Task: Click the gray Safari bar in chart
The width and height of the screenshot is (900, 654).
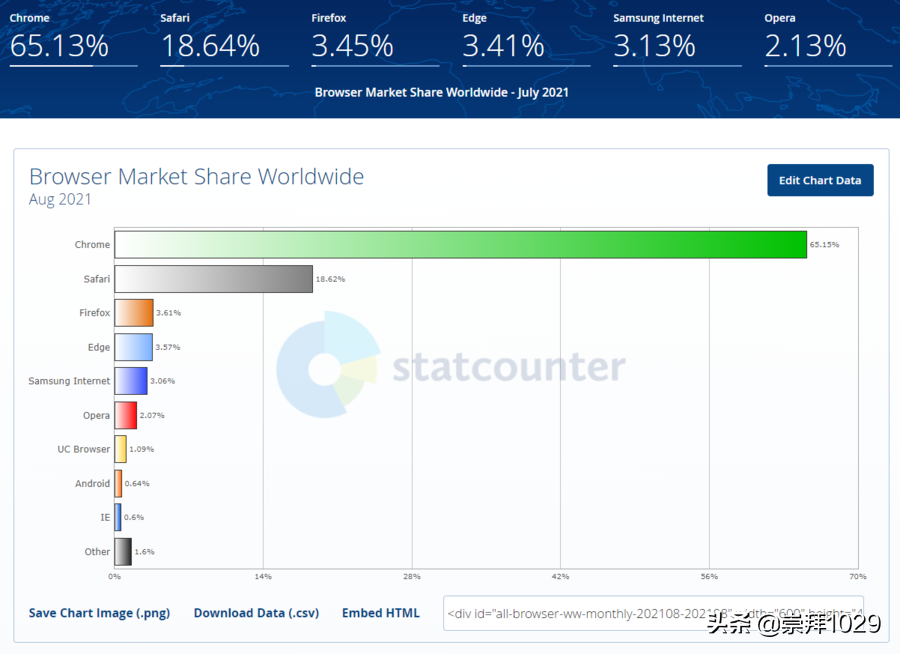Action: point(214,279)
